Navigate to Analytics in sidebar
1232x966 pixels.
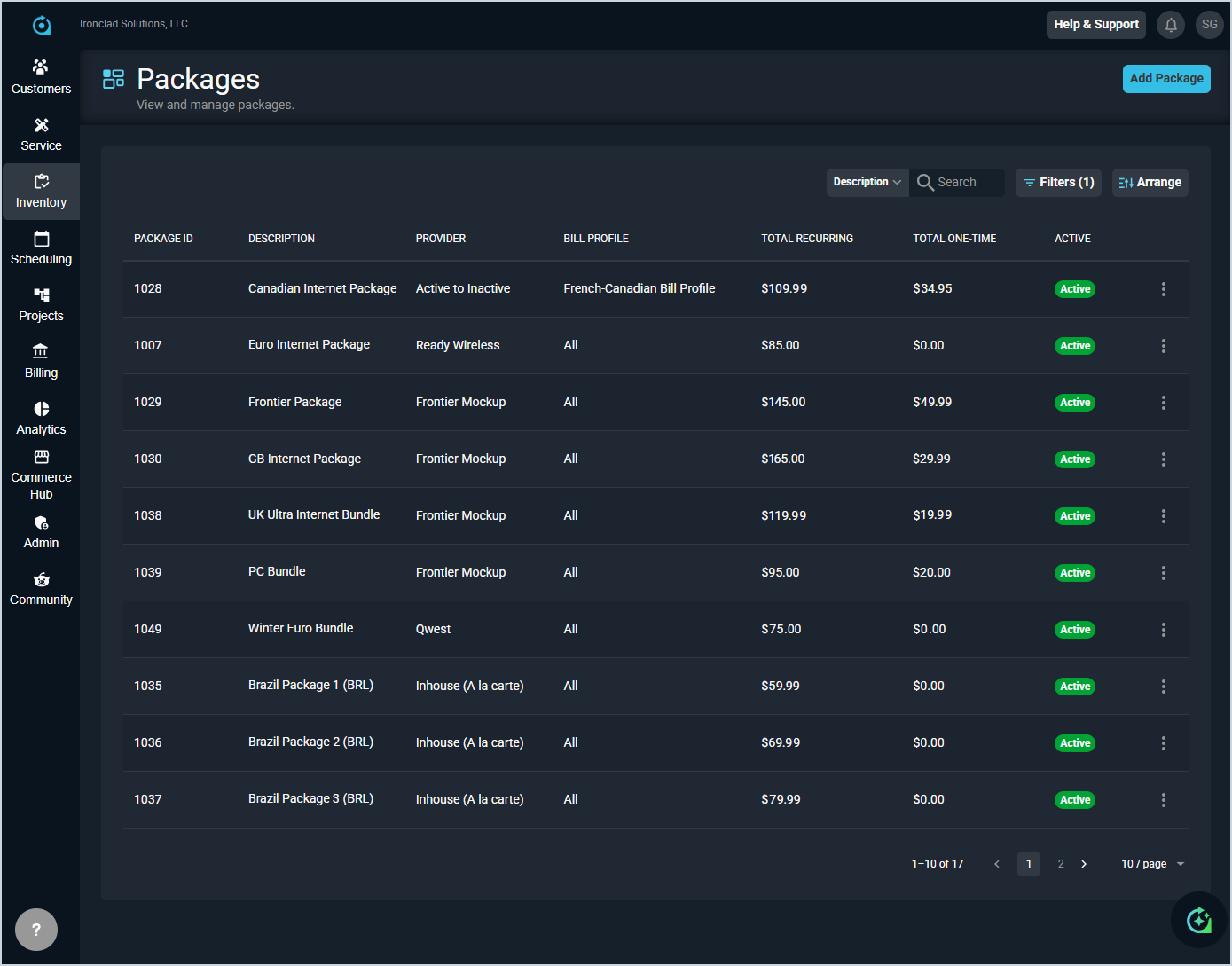(41, 418)
